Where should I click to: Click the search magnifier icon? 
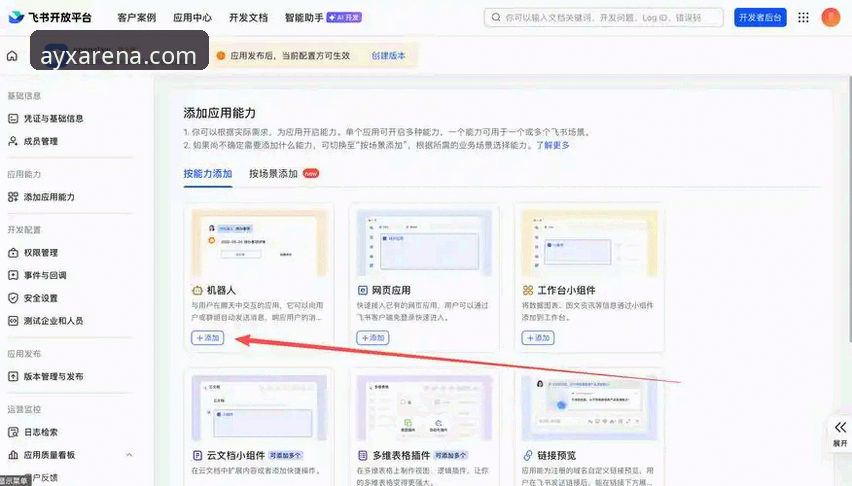tap(496, 17)
